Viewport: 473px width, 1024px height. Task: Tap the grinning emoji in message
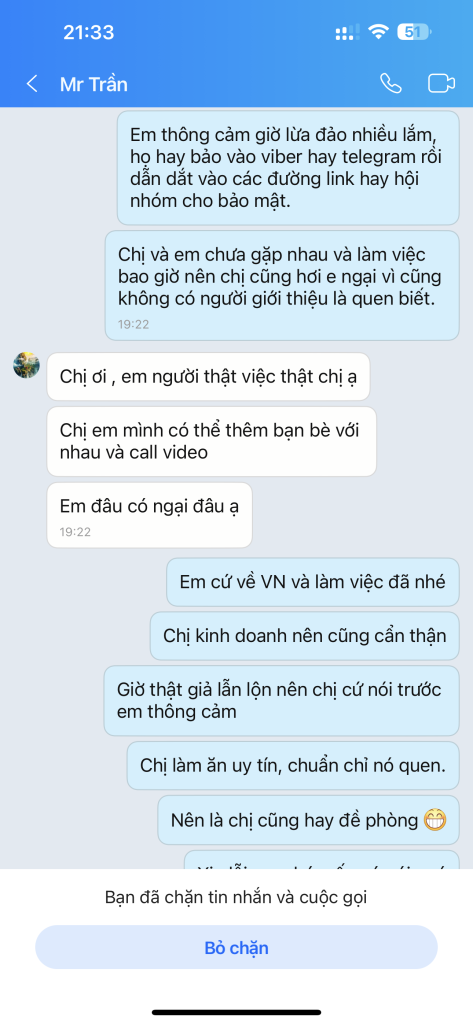click(x=434, y=820)
